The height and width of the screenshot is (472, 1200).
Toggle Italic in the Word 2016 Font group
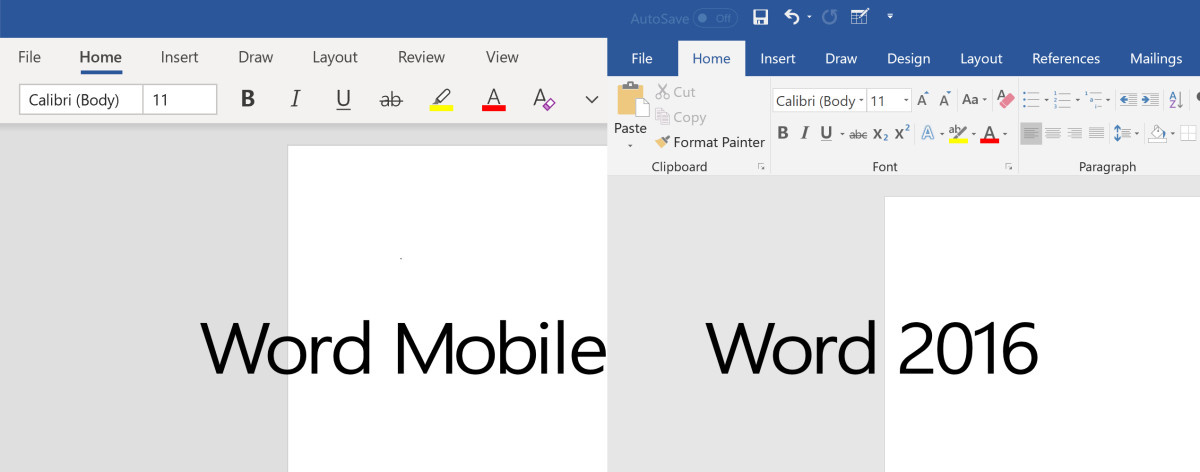804,133
